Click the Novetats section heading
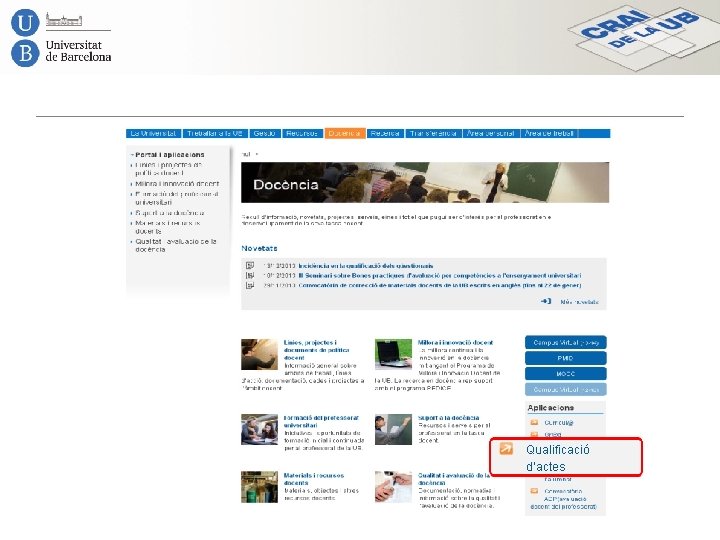Viewport: 720px width, 540px height. 259,248
